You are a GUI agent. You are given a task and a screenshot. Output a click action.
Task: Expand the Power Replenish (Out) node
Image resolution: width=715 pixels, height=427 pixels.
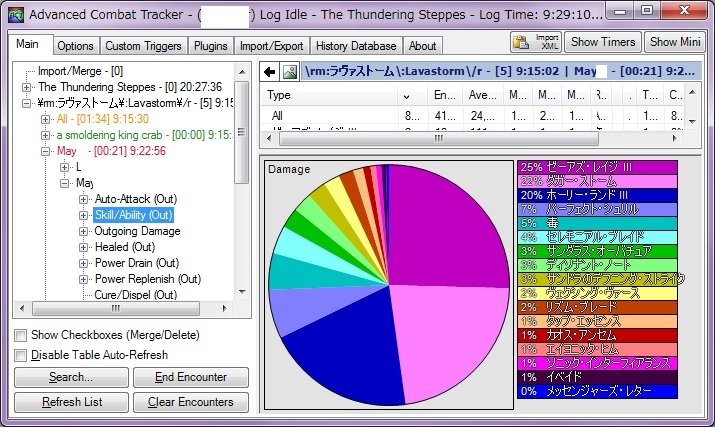[83, 279]
